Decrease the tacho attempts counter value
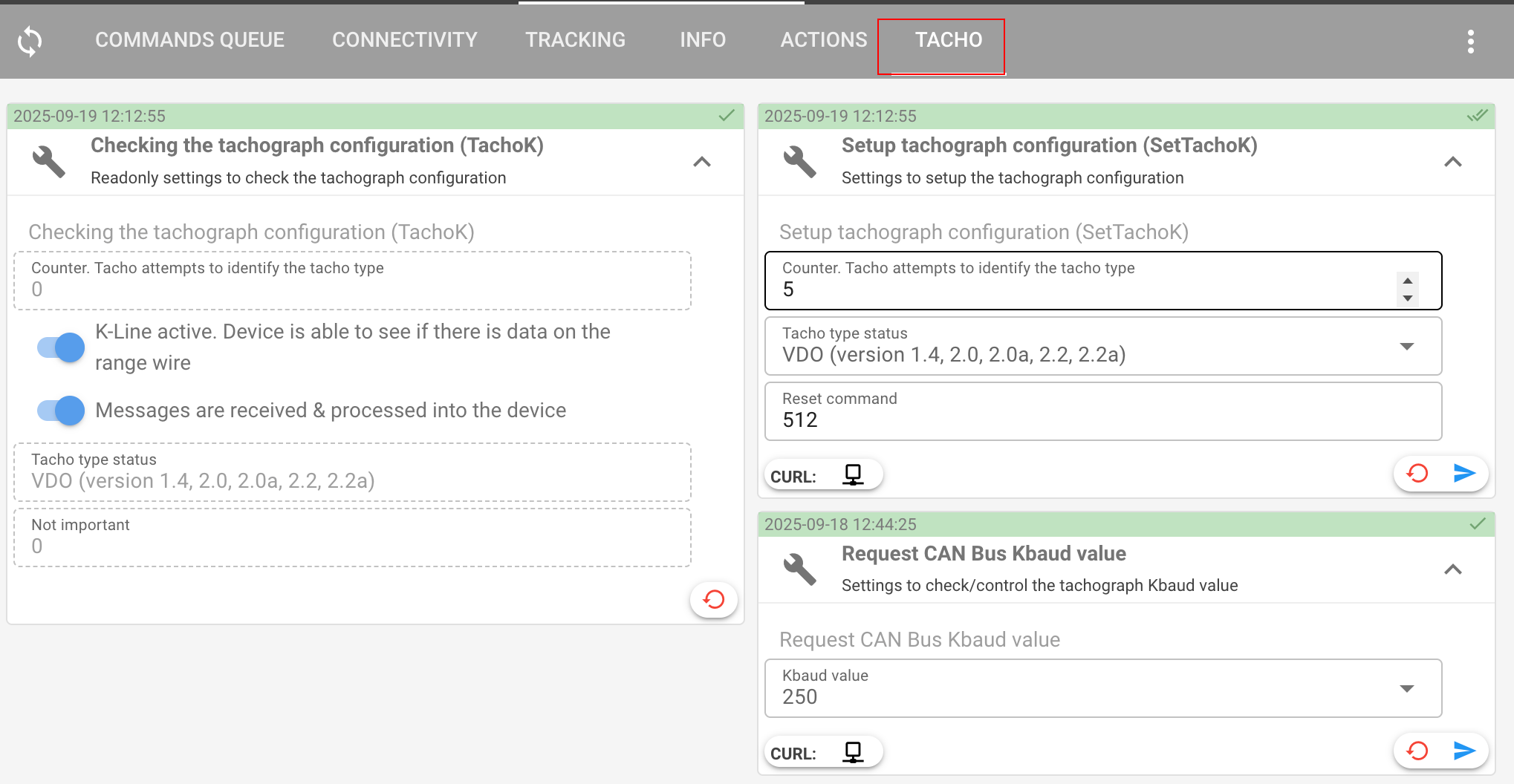1514x784 pixels. point(1407,298)
